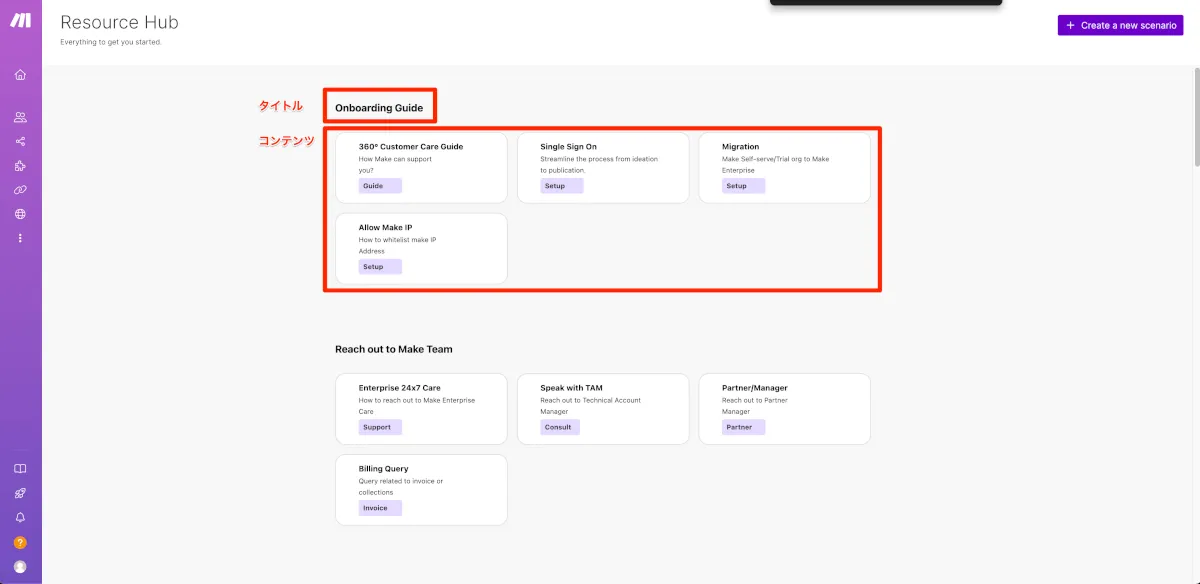The image size is (1200, 584).
Task: Open Webhooks via the globe icon
Action: (20, 214)
